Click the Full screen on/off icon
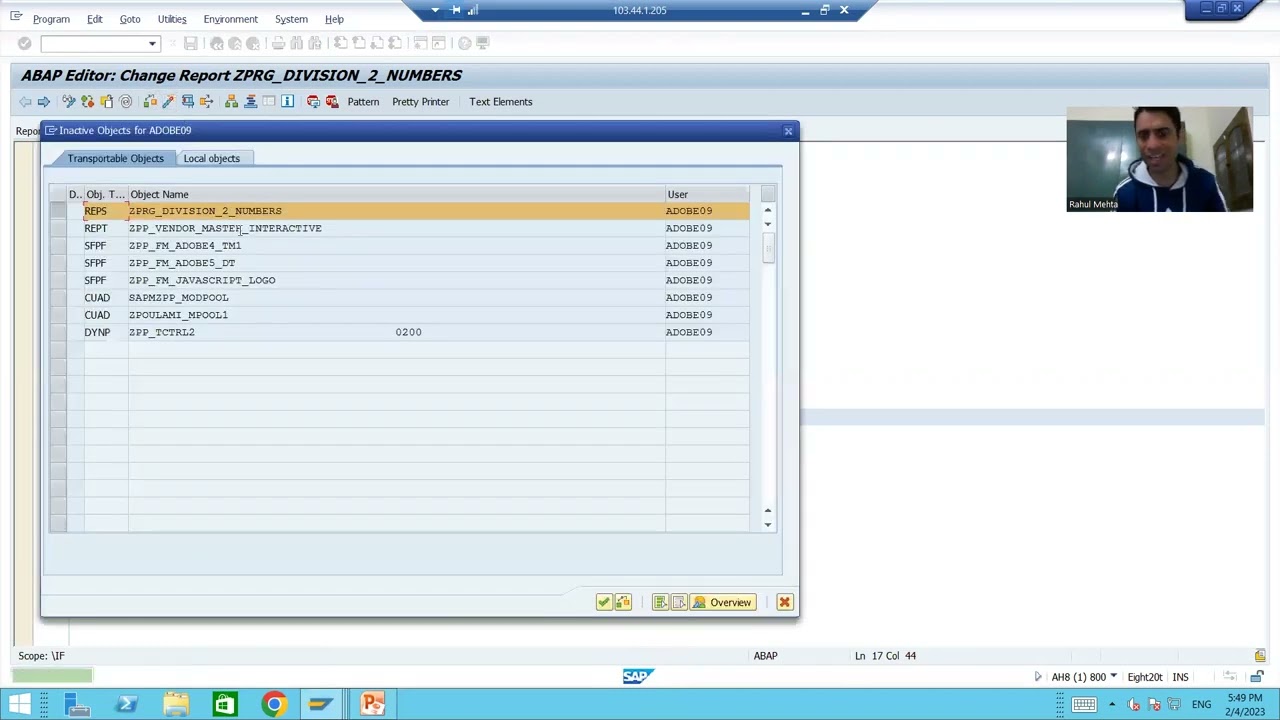 pos(269,101)
